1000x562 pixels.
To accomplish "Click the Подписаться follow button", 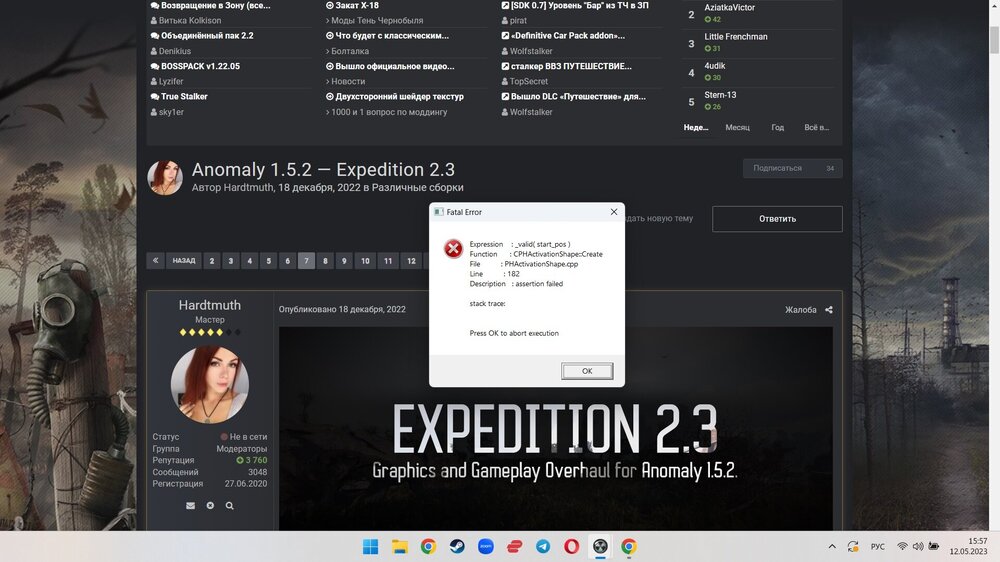I will click(778, 168).
